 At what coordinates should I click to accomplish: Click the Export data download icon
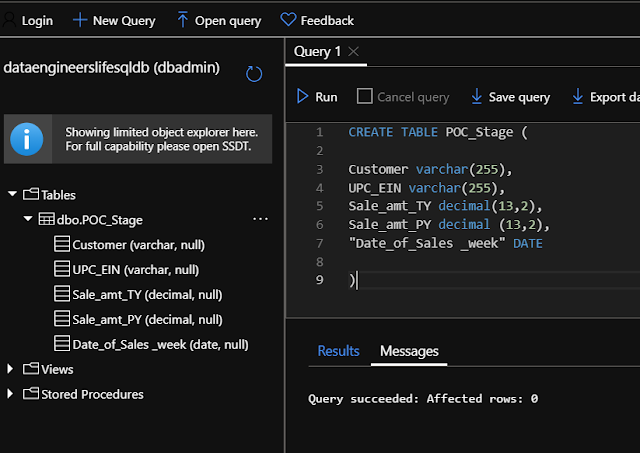click(x=578, y=96)
